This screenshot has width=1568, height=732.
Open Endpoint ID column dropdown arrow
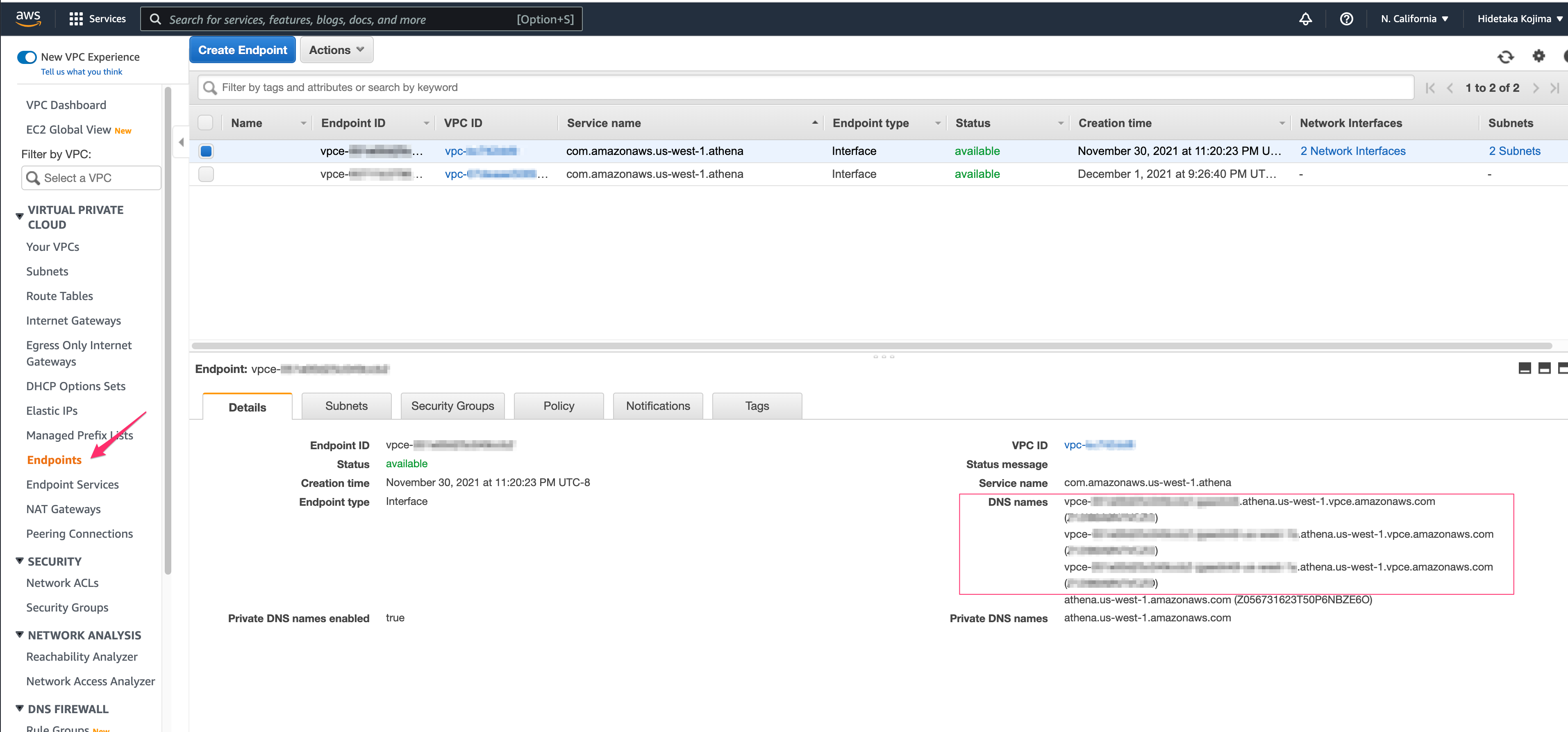(426, 123)
